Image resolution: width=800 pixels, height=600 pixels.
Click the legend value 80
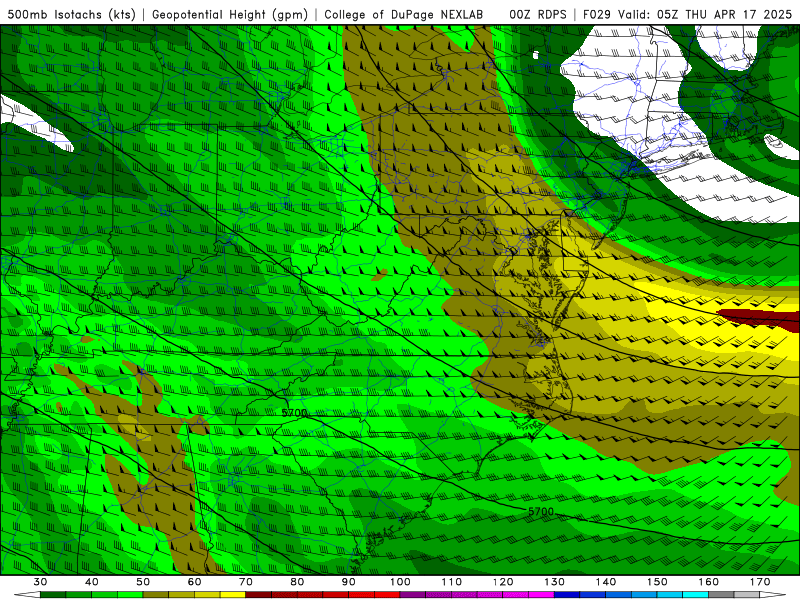(297, 582)
